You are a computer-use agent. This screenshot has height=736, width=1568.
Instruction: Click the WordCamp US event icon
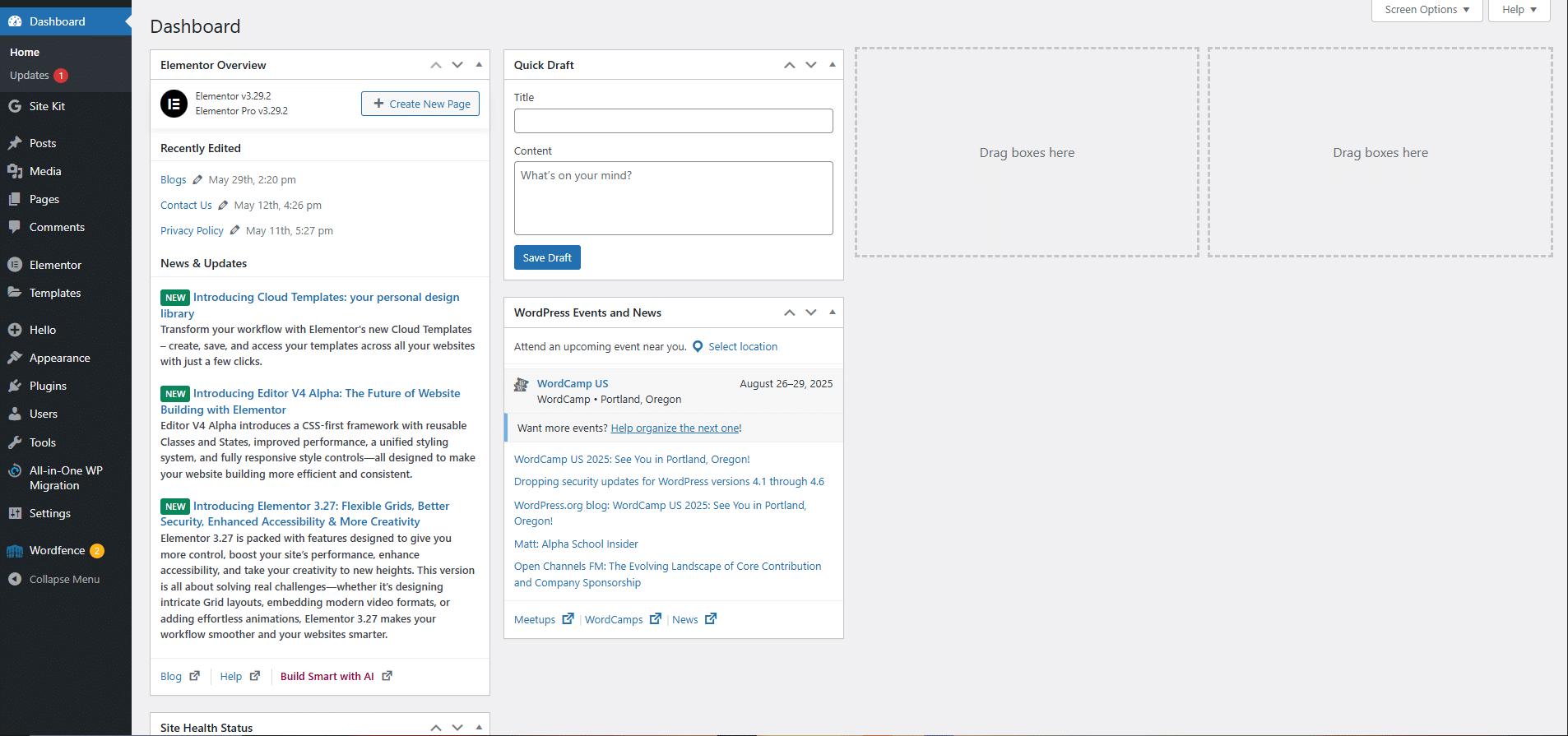pyautogui.click(x=521, y=384)
